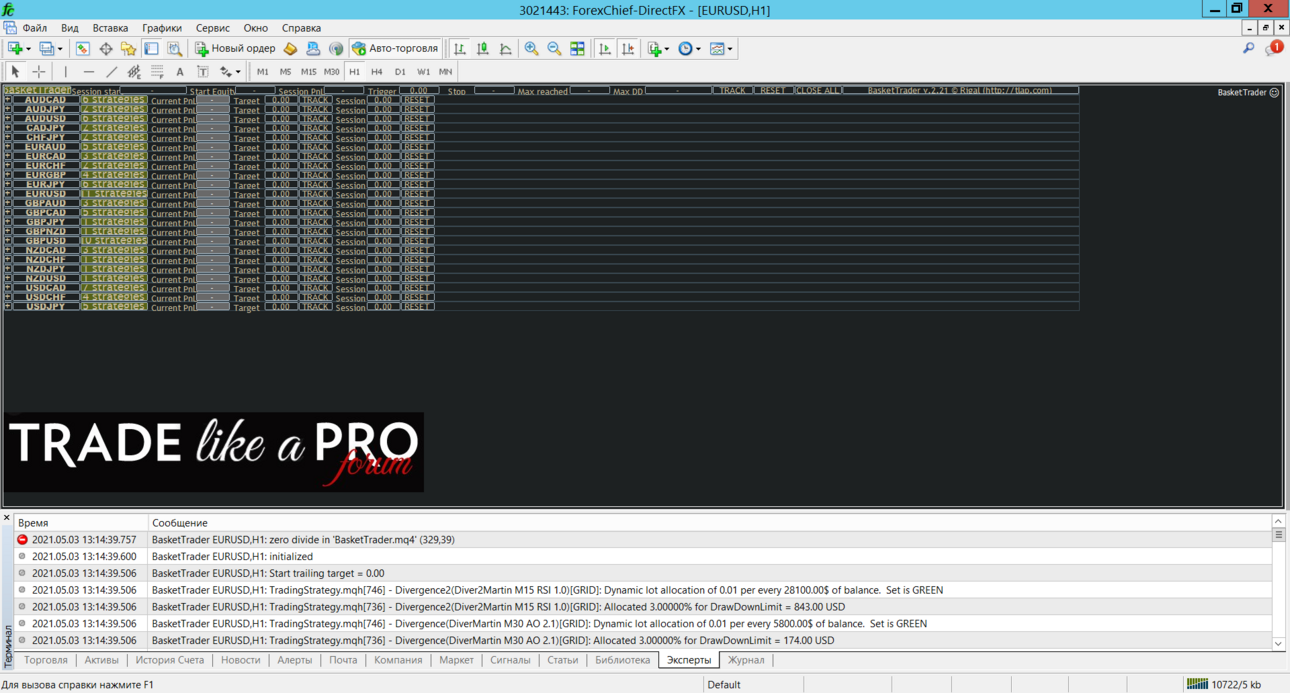Screen dimensions: 1290x693
Task: Expand the CHFJPY row plus sign
Action: point(8,138)
